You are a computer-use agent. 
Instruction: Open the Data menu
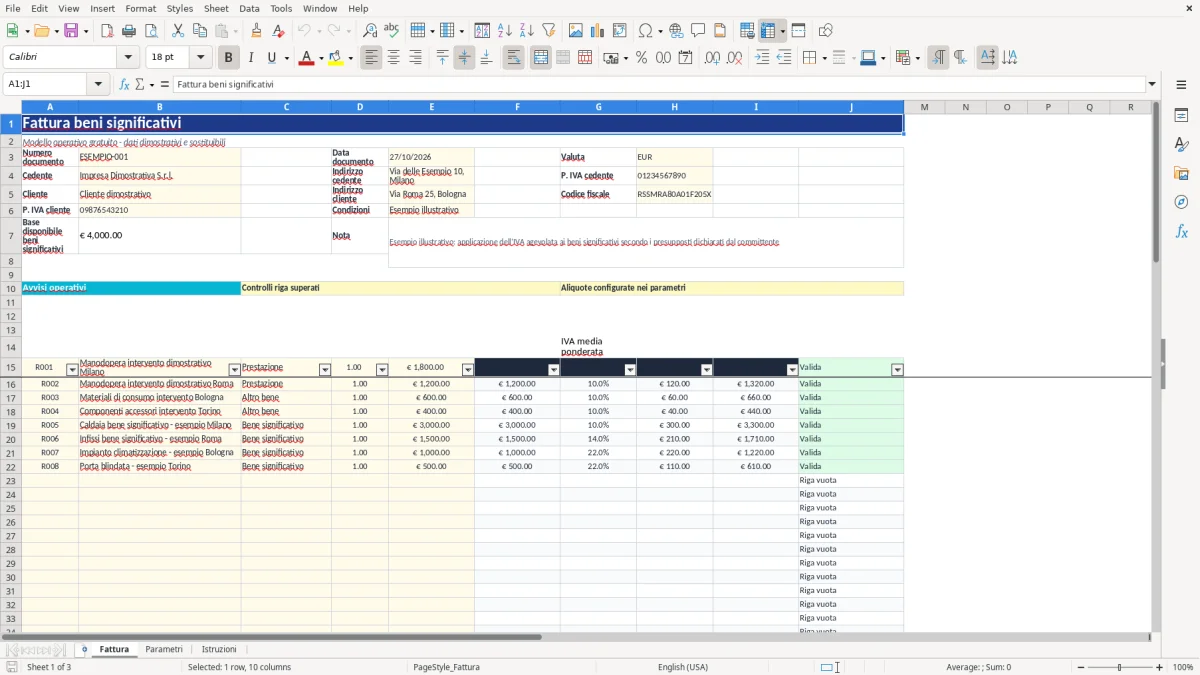[249, 8]
